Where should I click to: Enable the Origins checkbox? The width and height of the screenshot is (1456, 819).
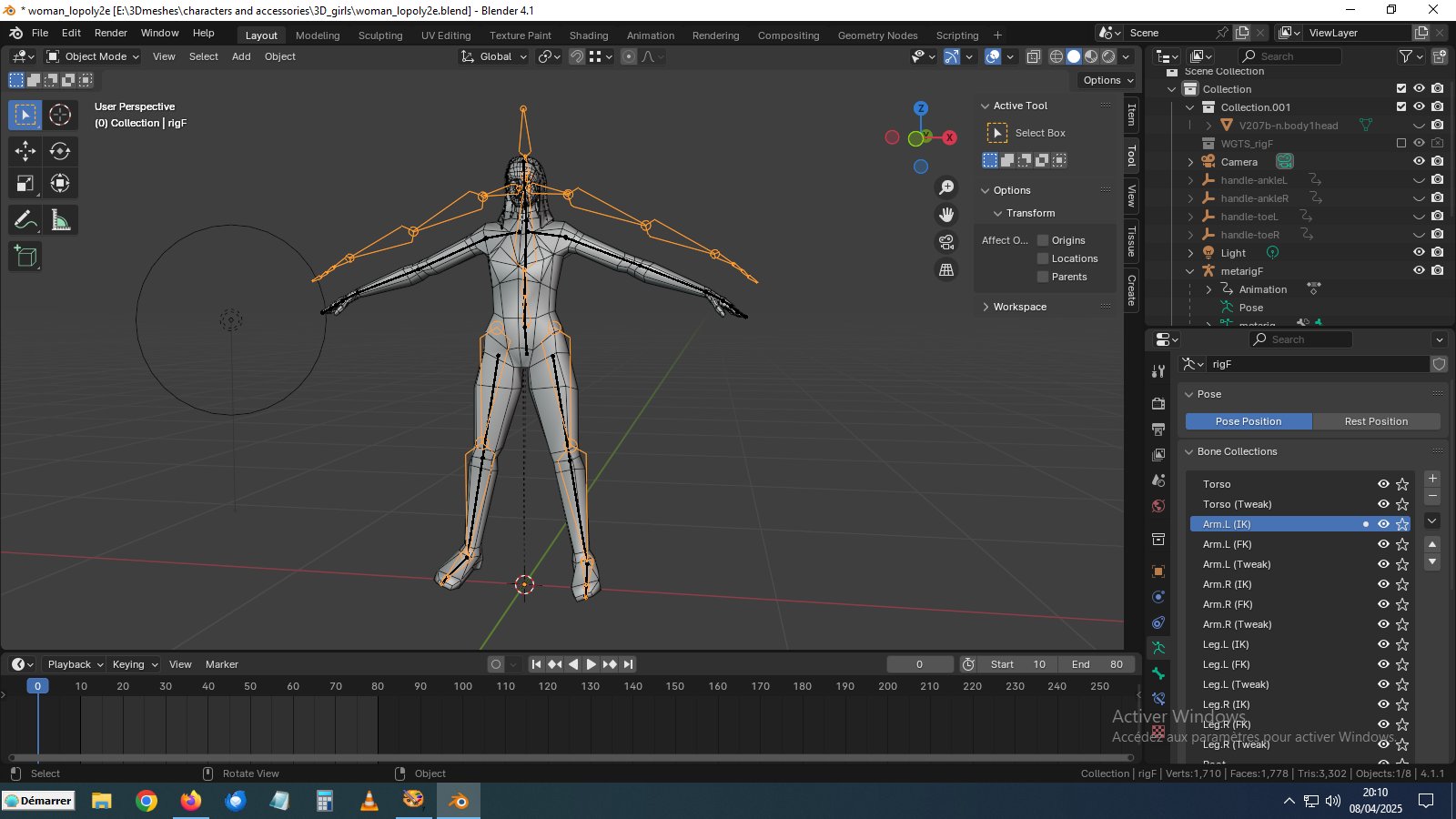click(1043, 240)
